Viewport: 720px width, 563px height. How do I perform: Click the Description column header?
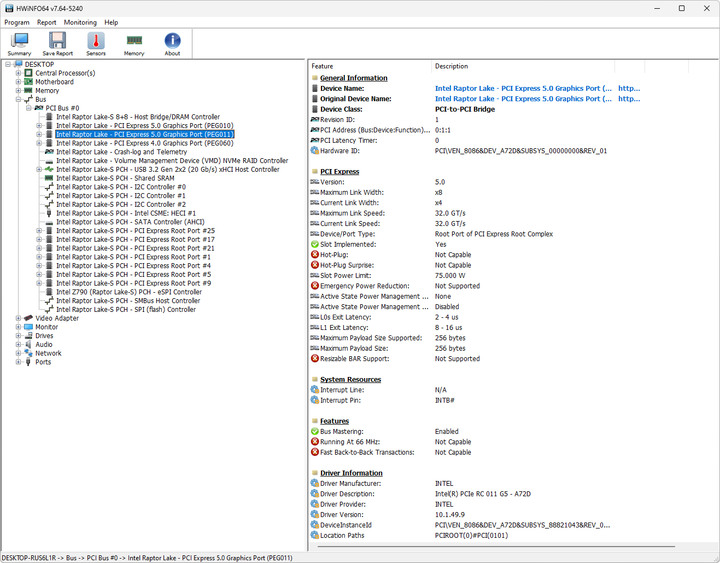tap(523, 66)
